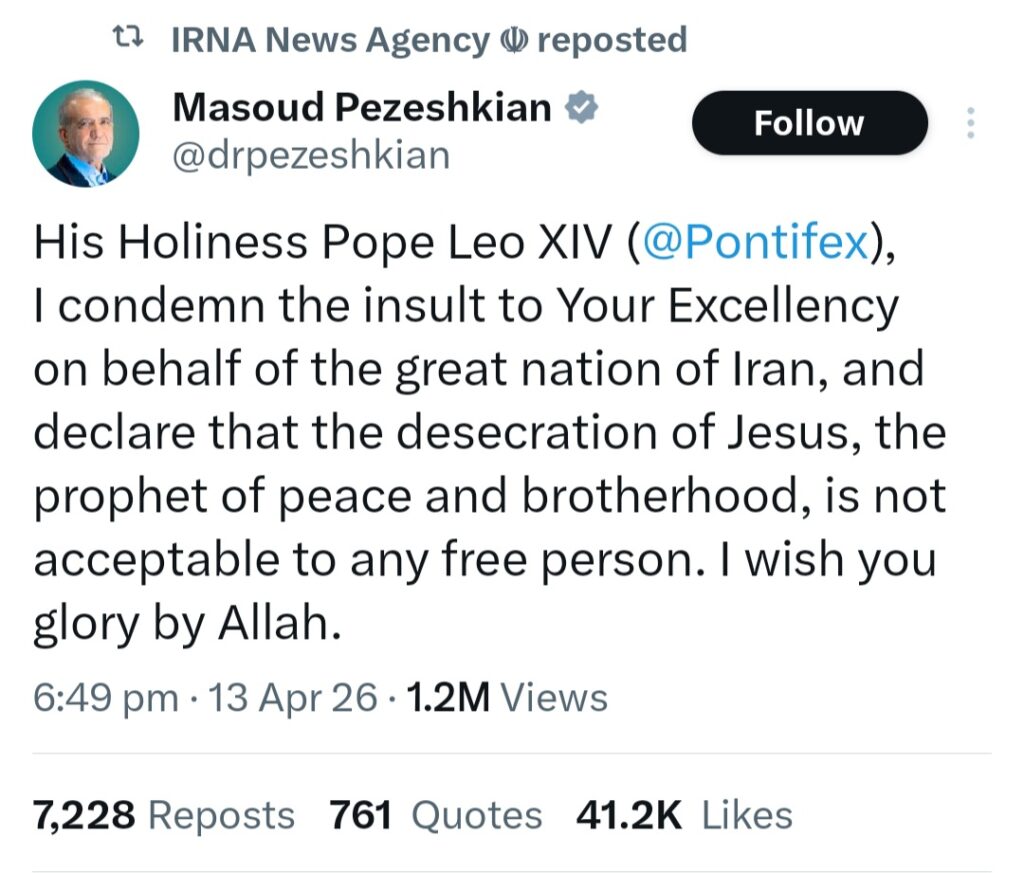The image size is (1024, 873).
Task: Open the 761 Quotes list
Action: click(x=435, y=815)
